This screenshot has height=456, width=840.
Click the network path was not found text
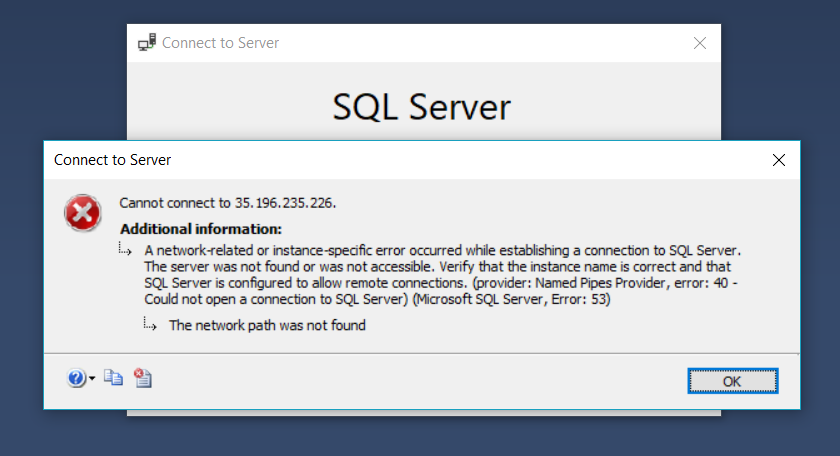[267, 325]
